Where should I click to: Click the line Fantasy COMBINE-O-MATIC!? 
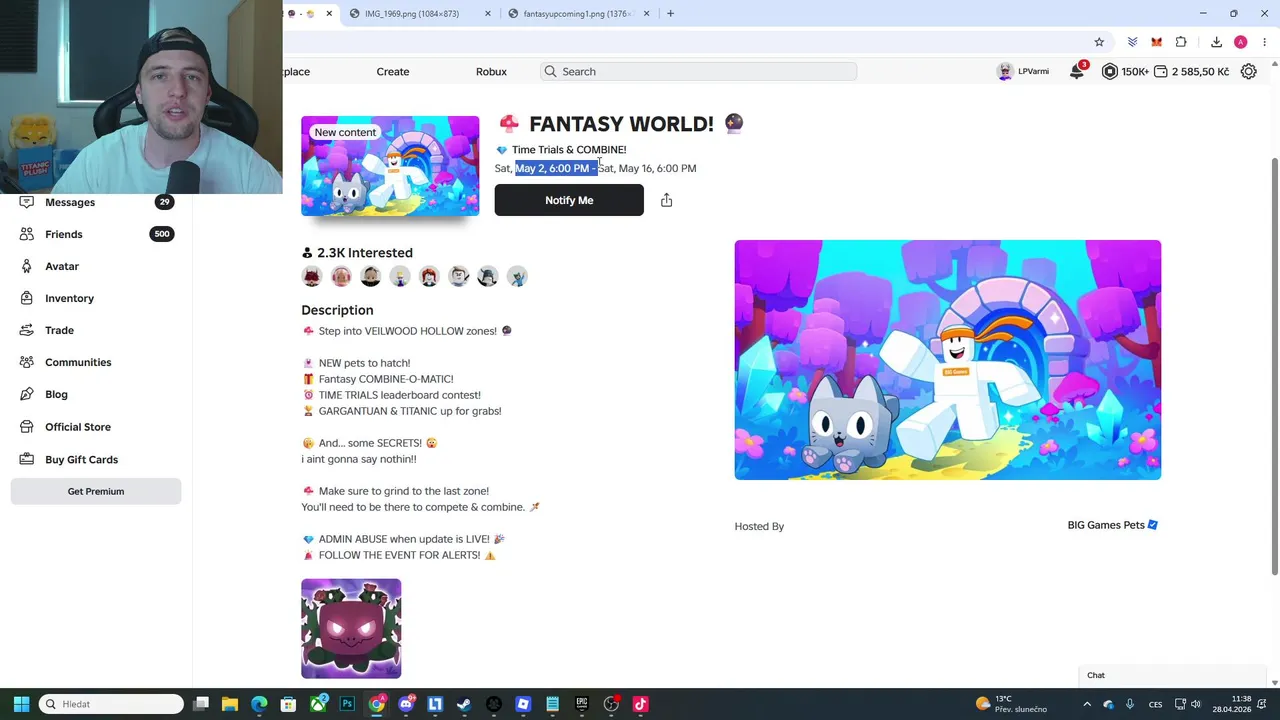click(386, 379)
